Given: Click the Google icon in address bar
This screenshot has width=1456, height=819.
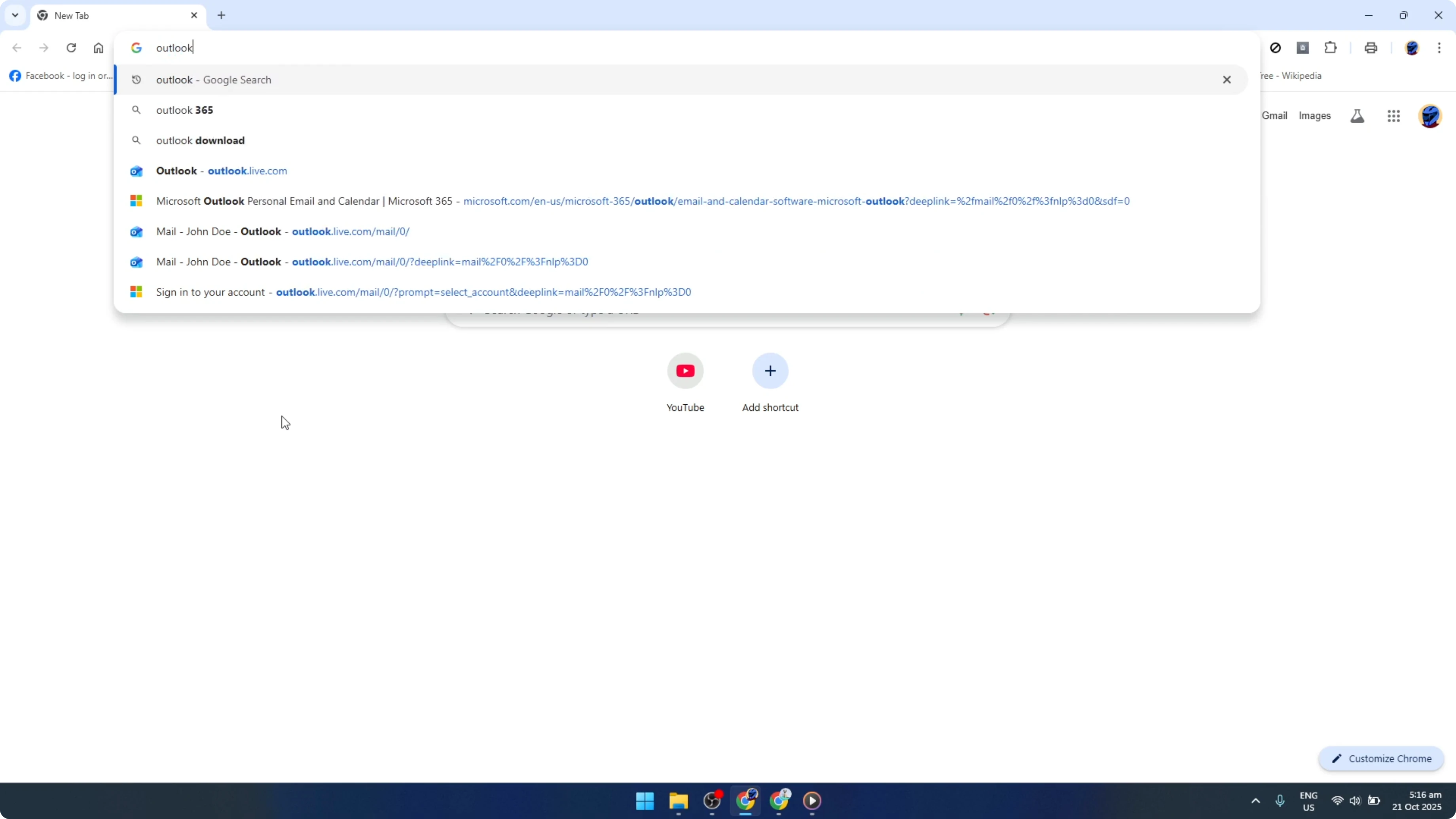Looking at the screenshot, I should pos(136,48).
